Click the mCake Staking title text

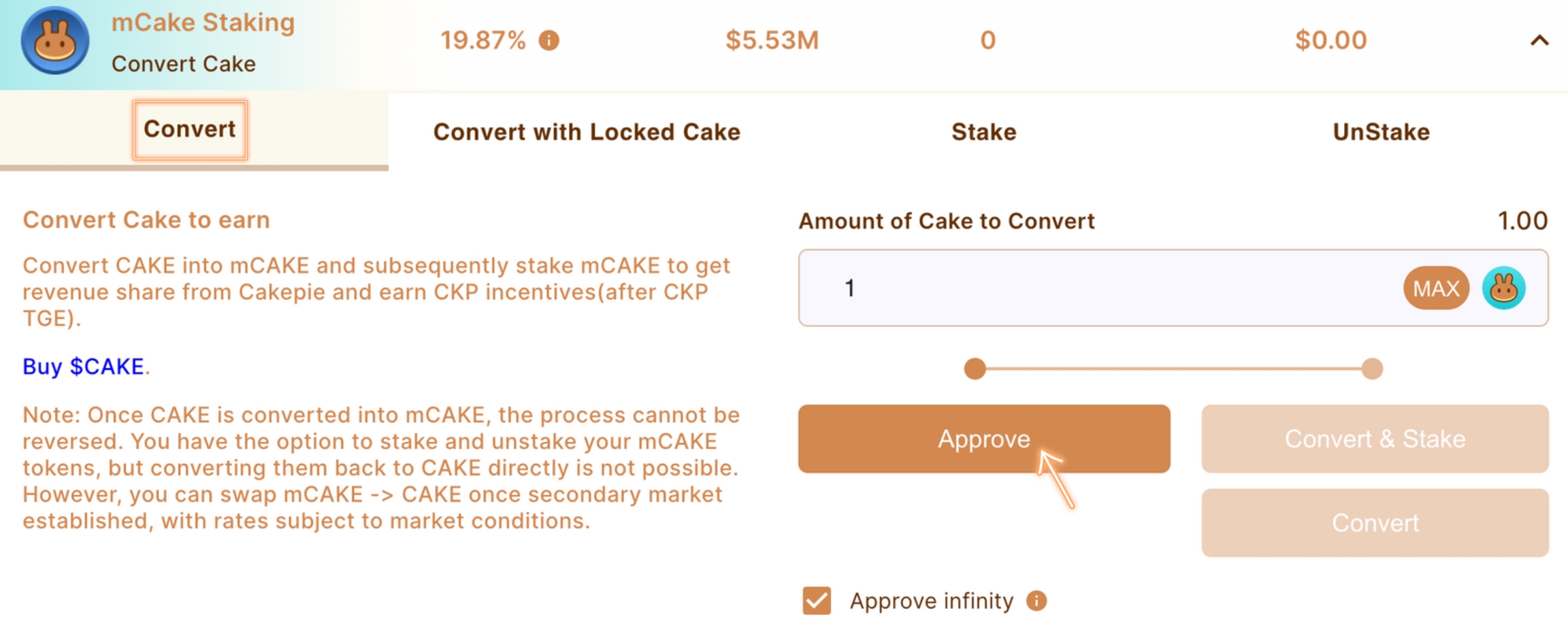pyautogui.click(x=203, y=22)
